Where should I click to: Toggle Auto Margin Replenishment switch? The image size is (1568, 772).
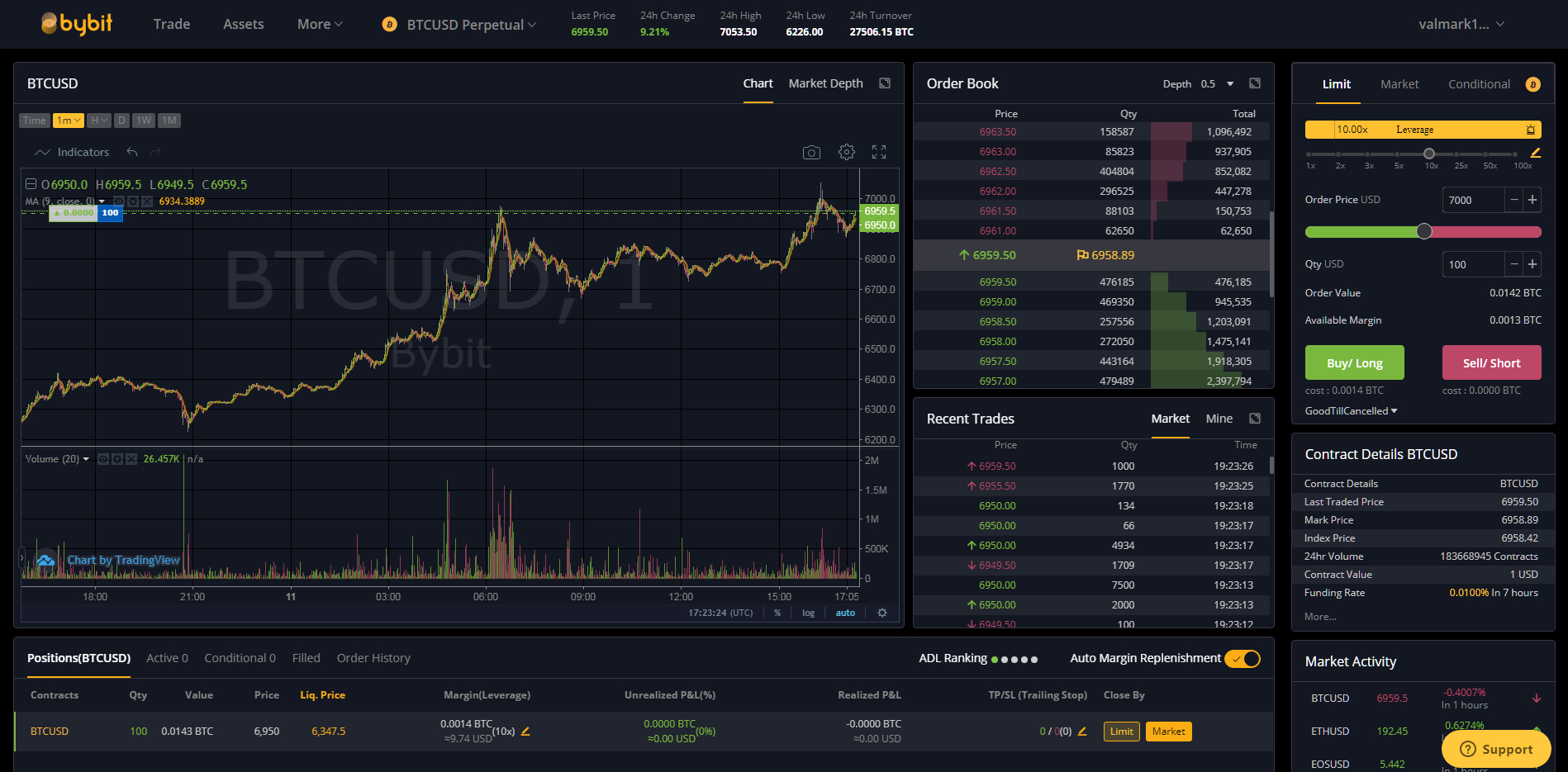point(1243,659)
